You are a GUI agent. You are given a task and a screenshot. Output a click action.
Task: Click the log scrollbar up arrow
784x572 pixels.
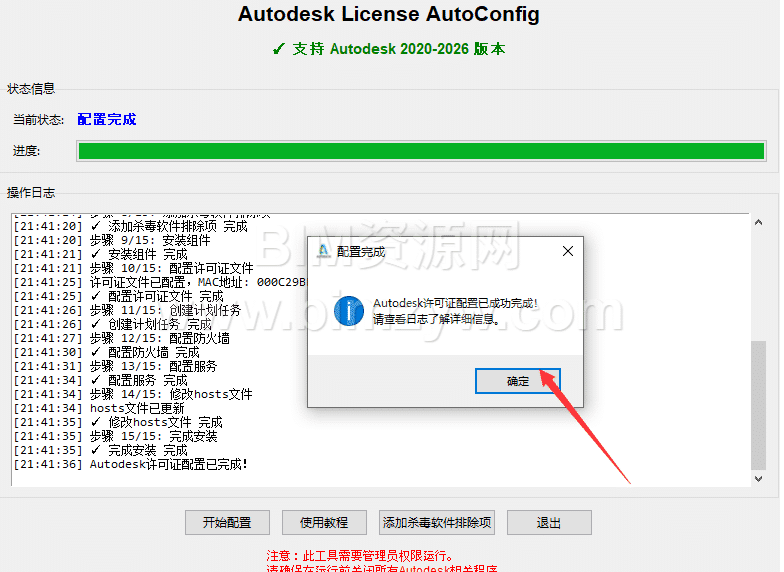(759, 220)
